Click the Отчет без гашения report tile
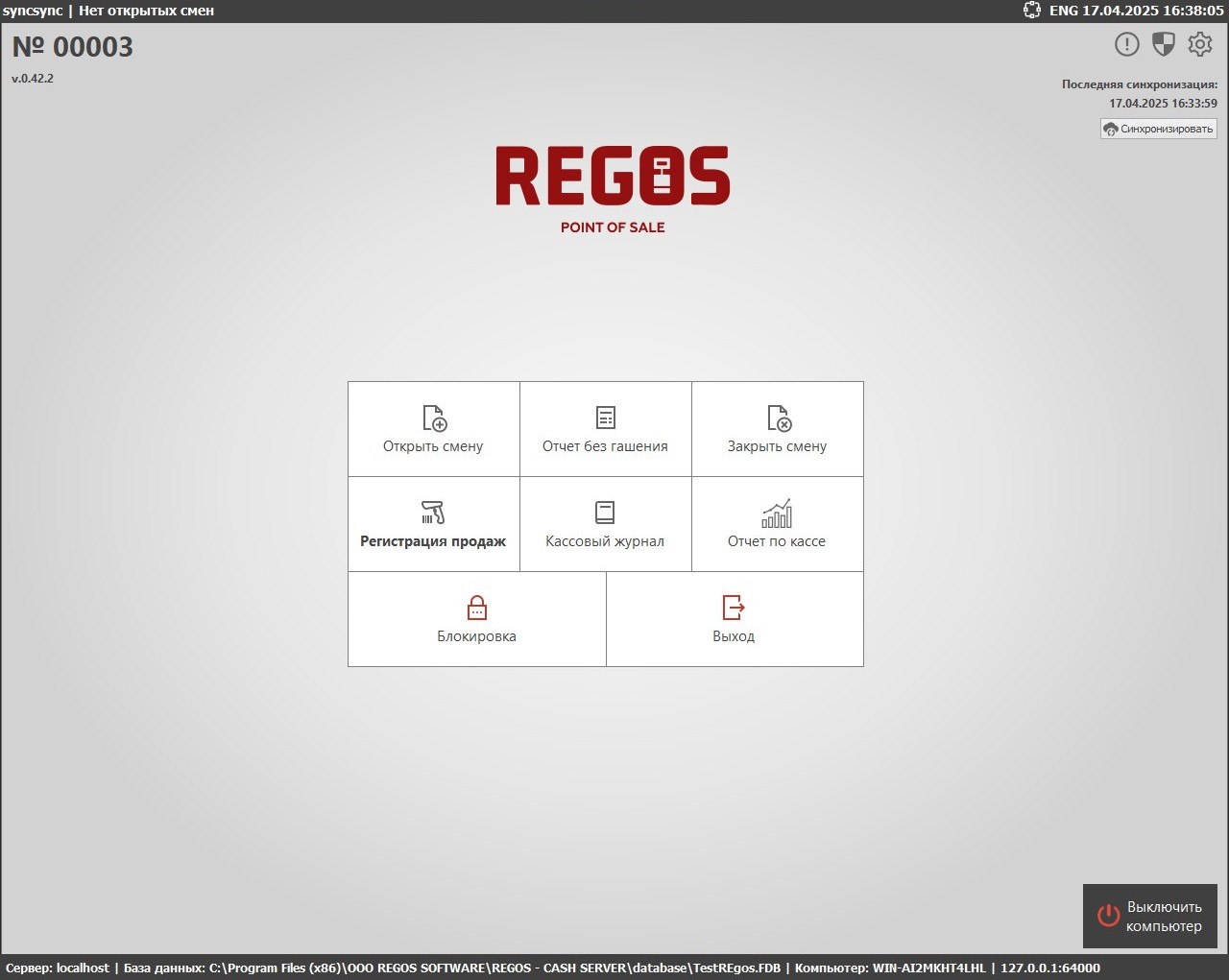The image size is (1229, 980). (x=605, y=429)
